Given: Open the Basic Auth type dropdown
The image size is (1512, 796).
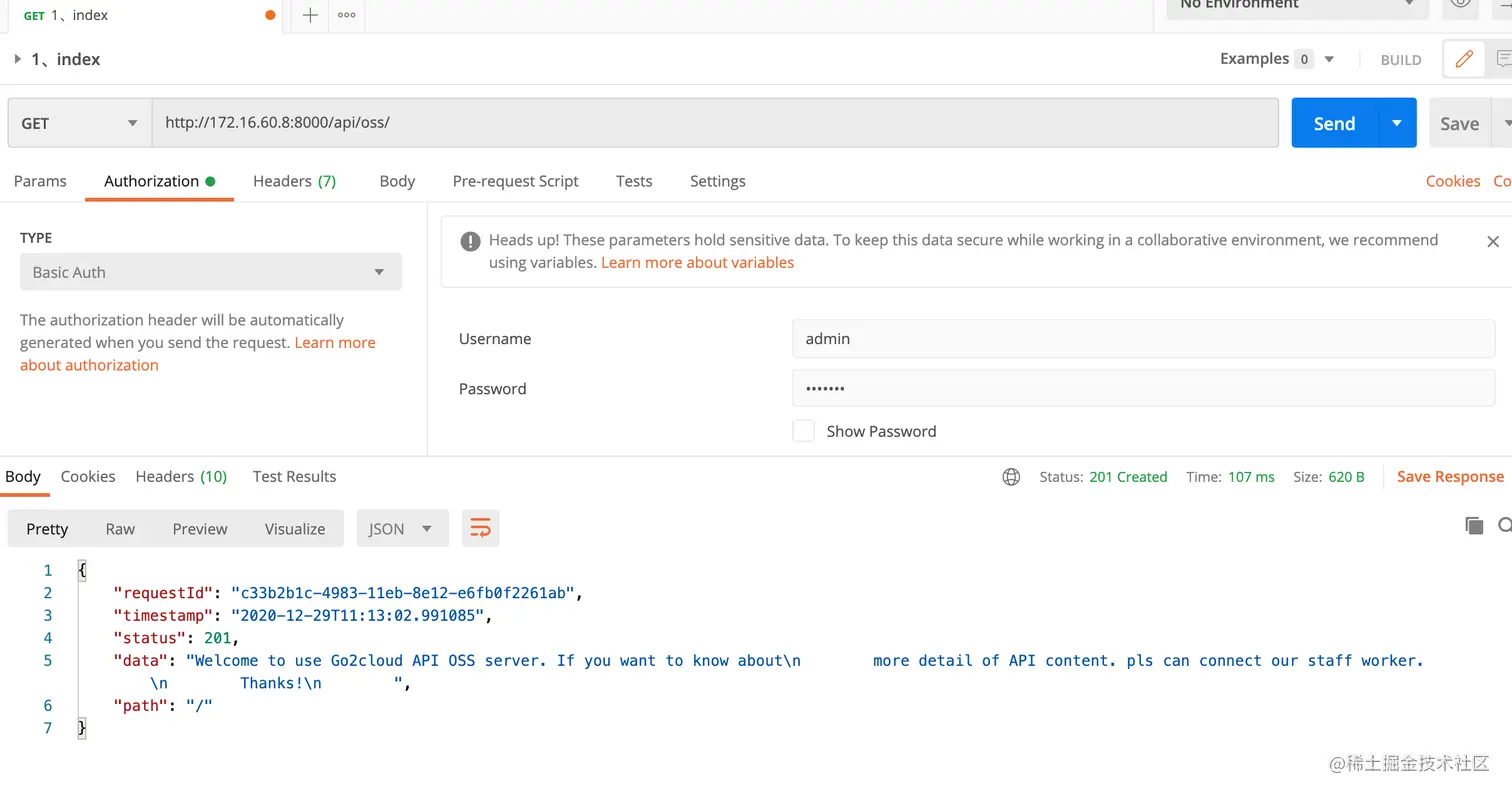Looking at the screenshot, I should pos(210,272).
